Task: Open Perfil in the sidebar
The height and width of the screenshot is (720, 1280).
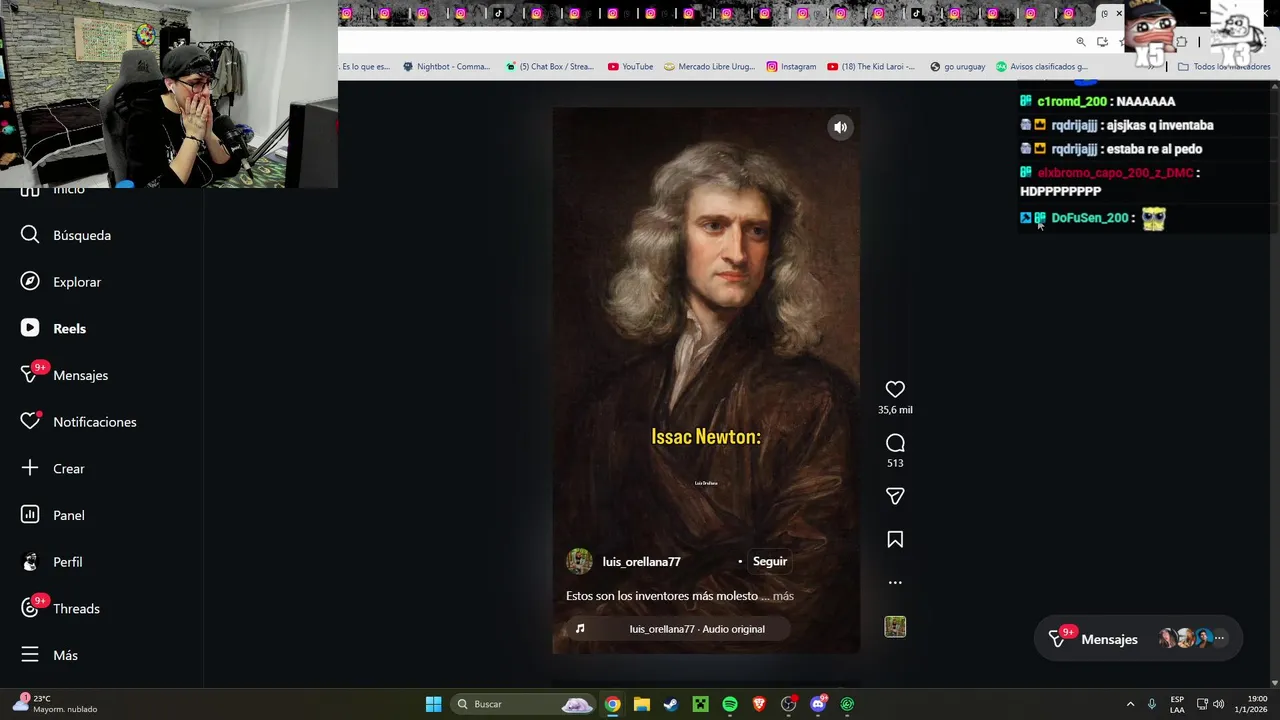Action: [x=52, y=562]
